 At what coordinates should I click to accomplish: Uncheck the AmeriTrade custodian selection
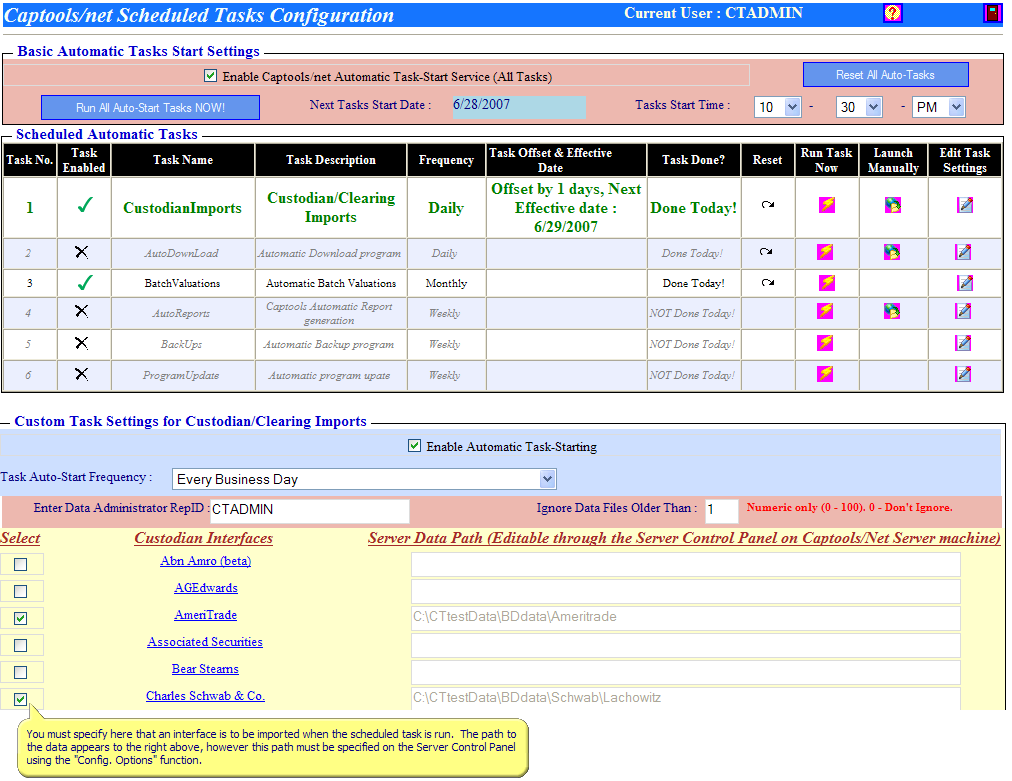(x=21, y=617)
